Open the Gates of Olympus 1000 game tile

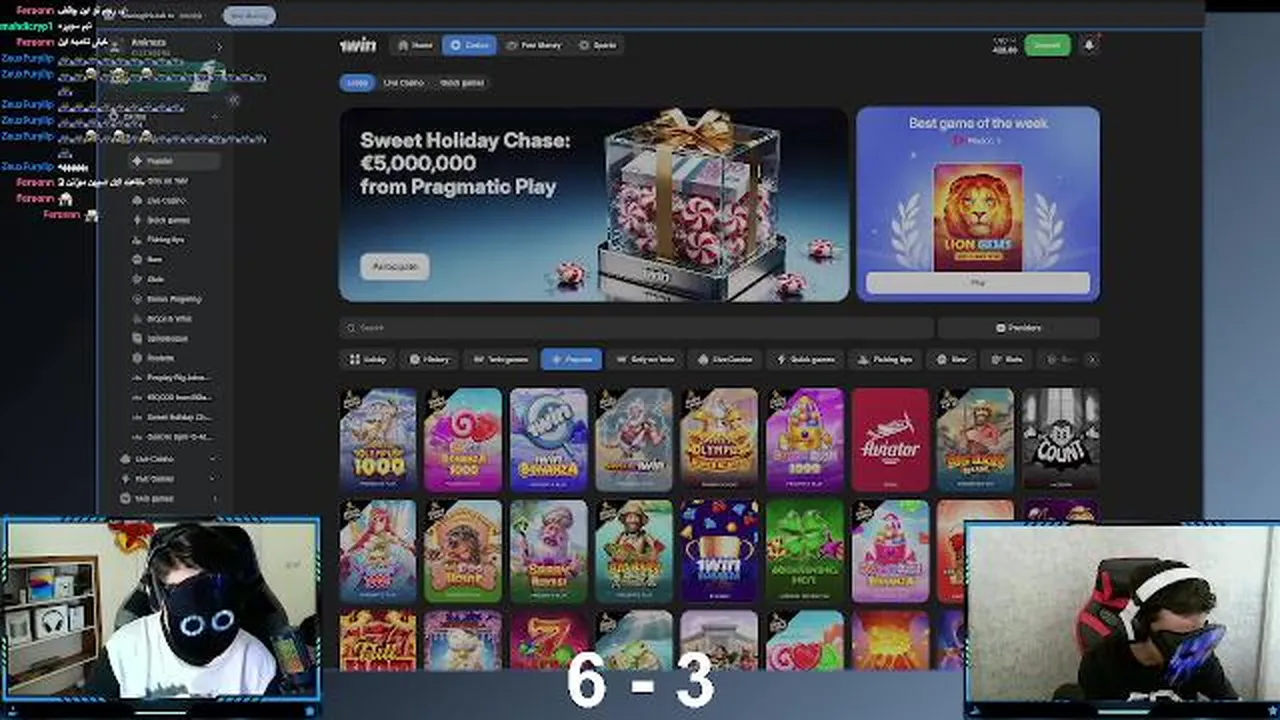tap(378, 440)
